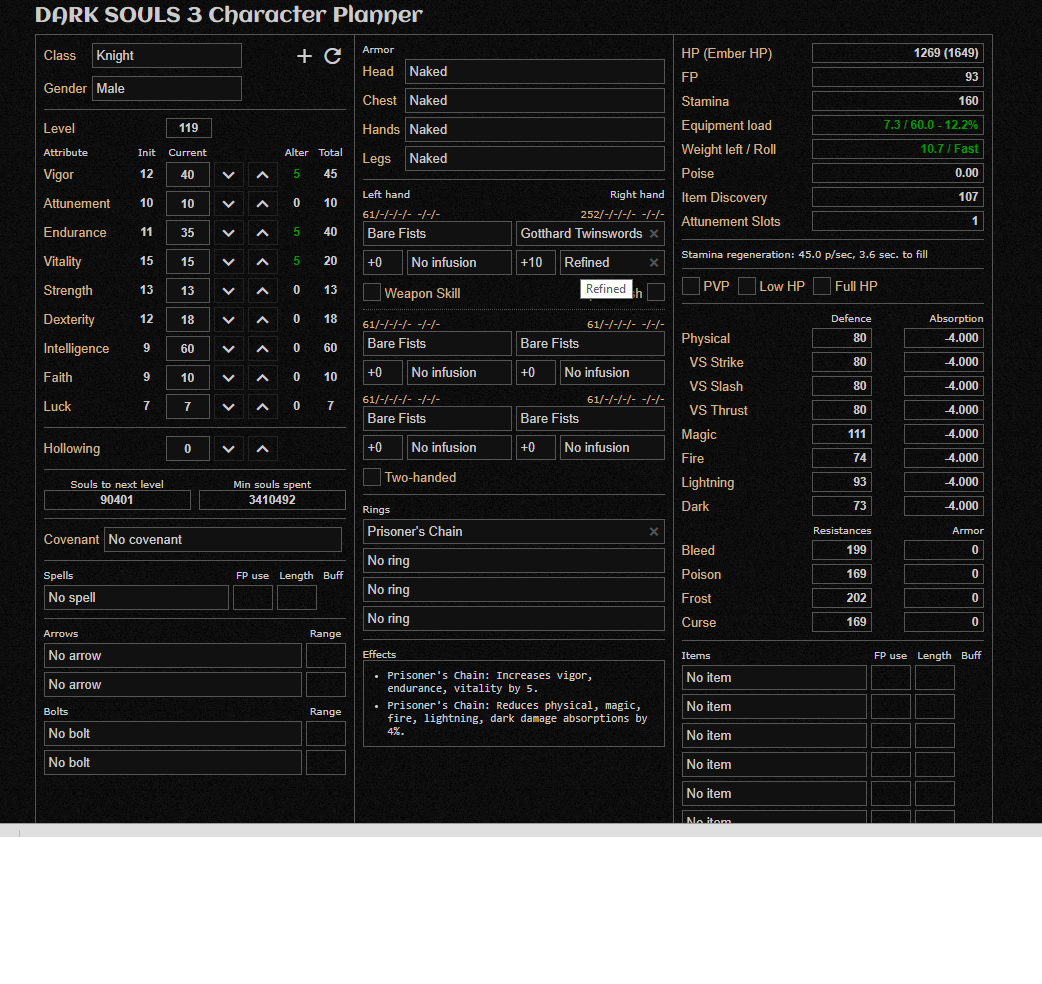Click the Prisoner's Chain vigor effect text
This screenshot has height=984, width=1042.
490,682
